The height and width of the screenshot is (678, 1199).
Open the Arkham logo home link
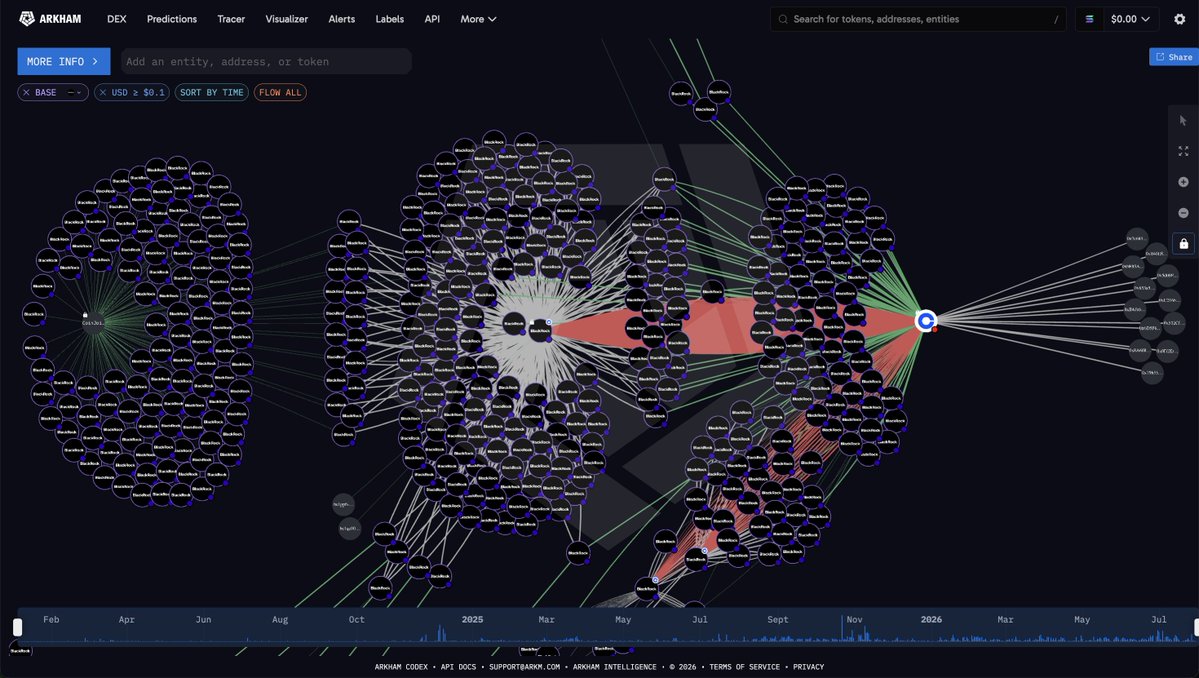(x=50, y=19)
